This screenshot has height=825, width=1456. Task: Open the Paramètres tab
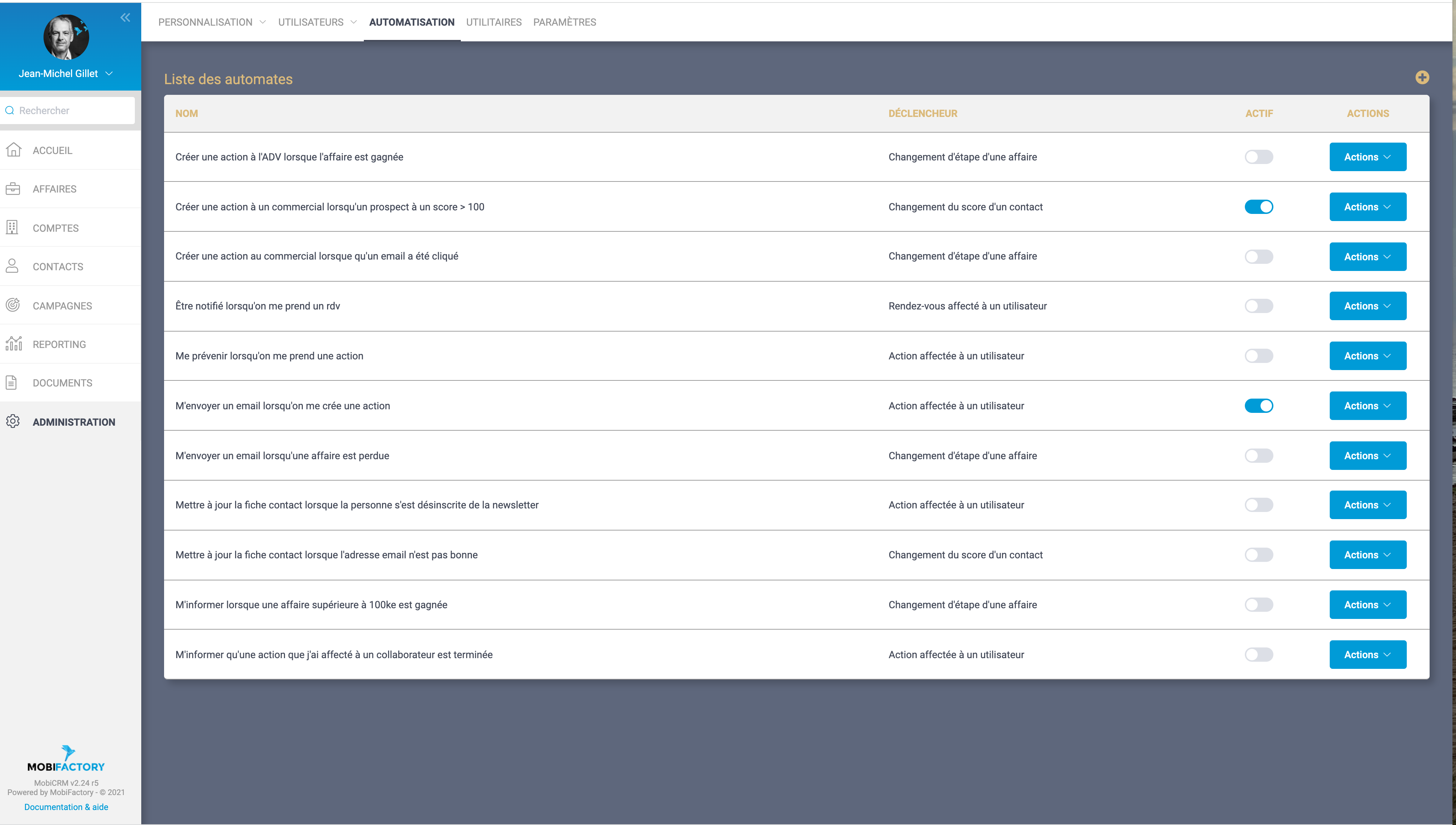pos(564,22)
